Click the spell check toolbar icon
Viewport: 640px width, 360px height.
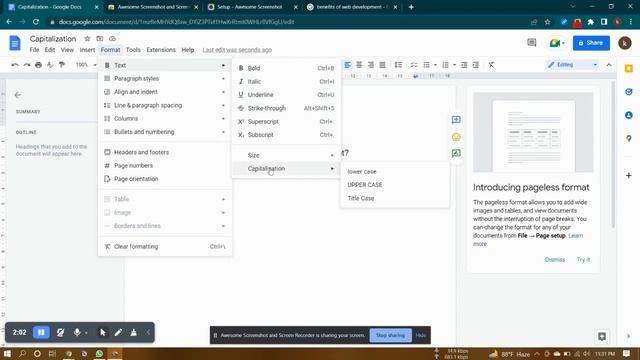pyautogui.click(x=50, y=65)
